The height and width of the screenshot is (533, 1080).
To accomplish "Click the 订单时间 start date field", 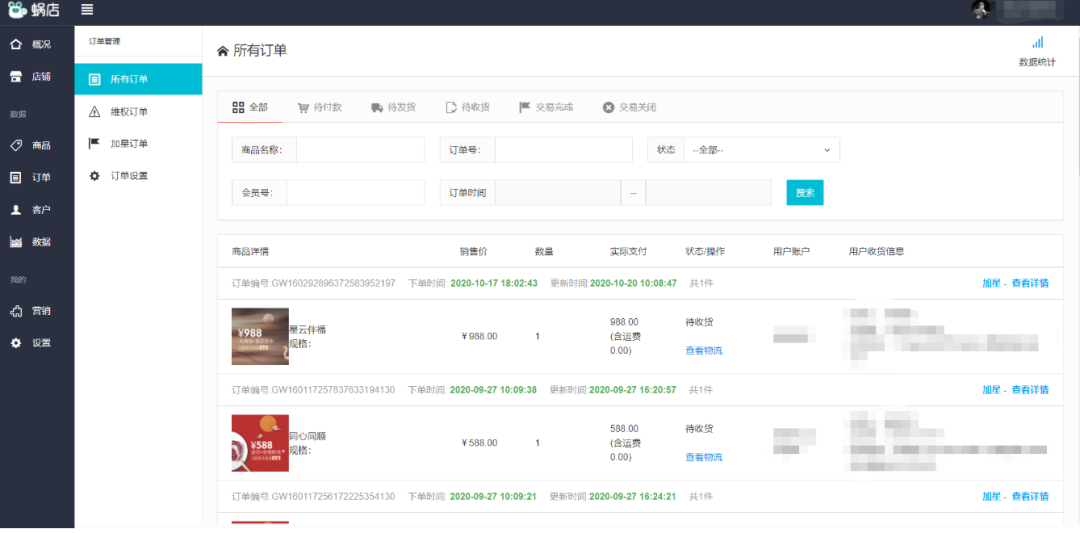I will [x=558, y=193].
